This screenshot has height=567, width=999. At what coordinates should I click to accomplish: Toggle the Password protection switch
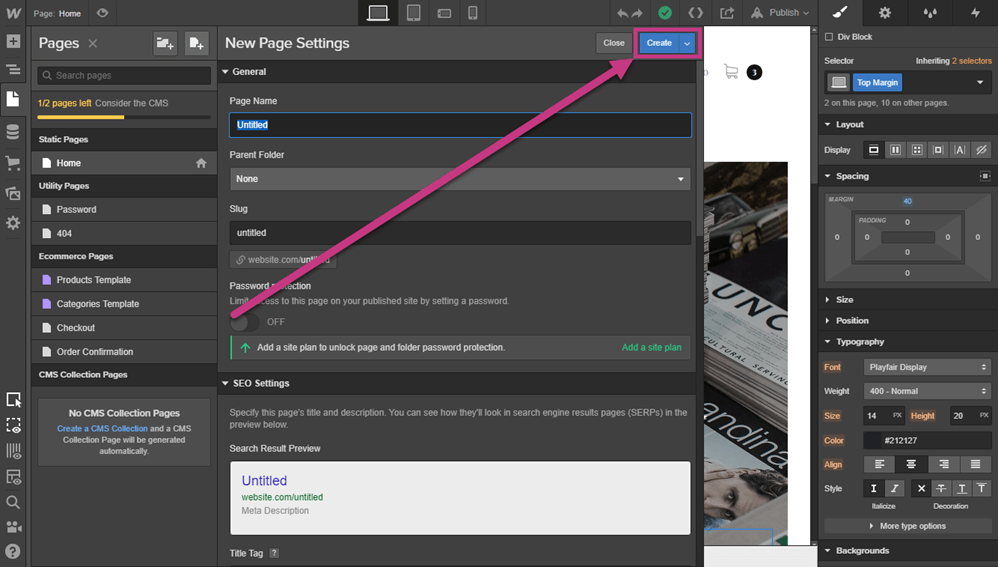pyautogui.click(x=245, y=322)
